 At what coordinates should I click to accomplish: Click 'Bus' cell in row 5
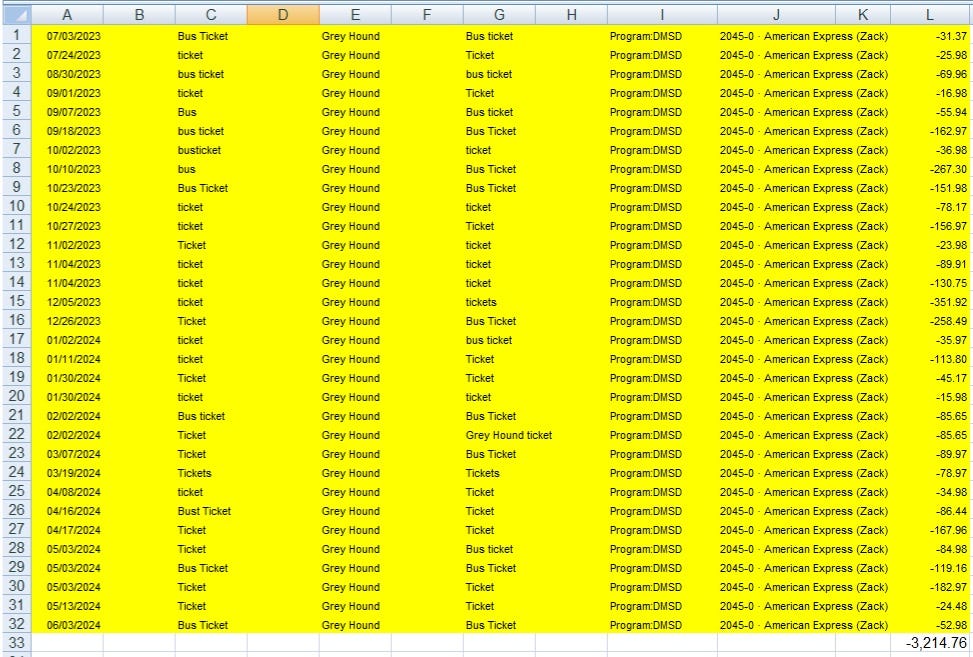click(211, 112)
